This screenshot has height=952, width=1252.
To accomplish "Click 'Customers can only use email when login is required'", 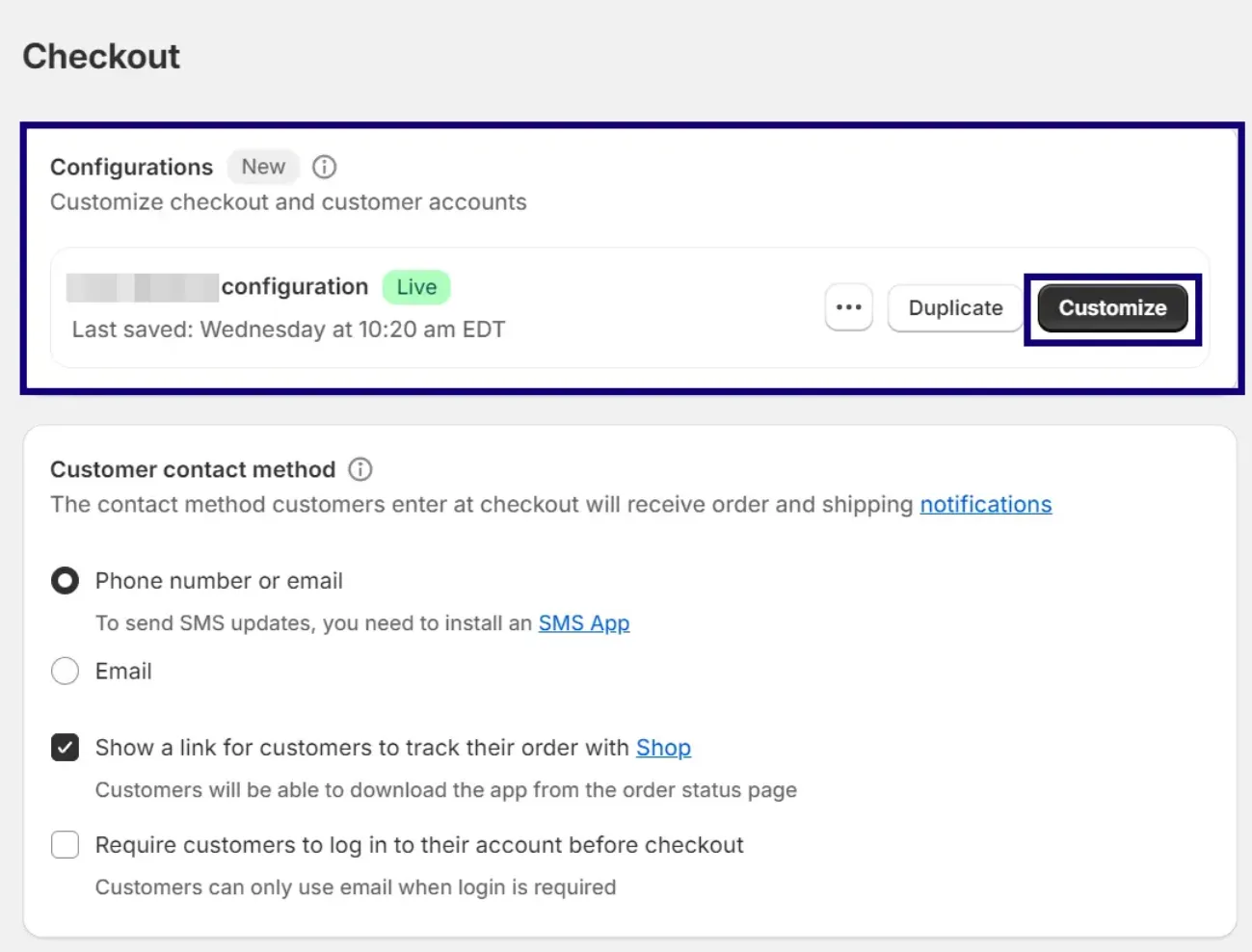I will pyautogui.click(x=356, y=887).
